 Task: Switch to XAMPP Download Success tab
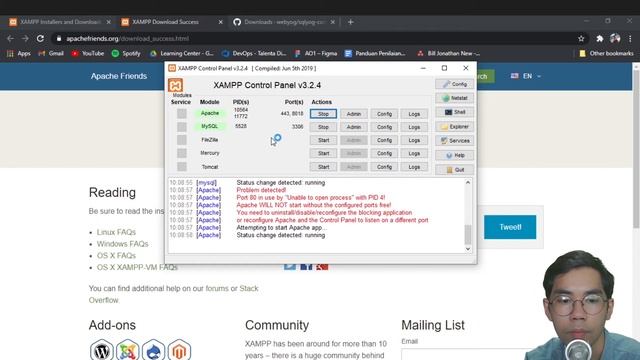[x=172, y=22]
